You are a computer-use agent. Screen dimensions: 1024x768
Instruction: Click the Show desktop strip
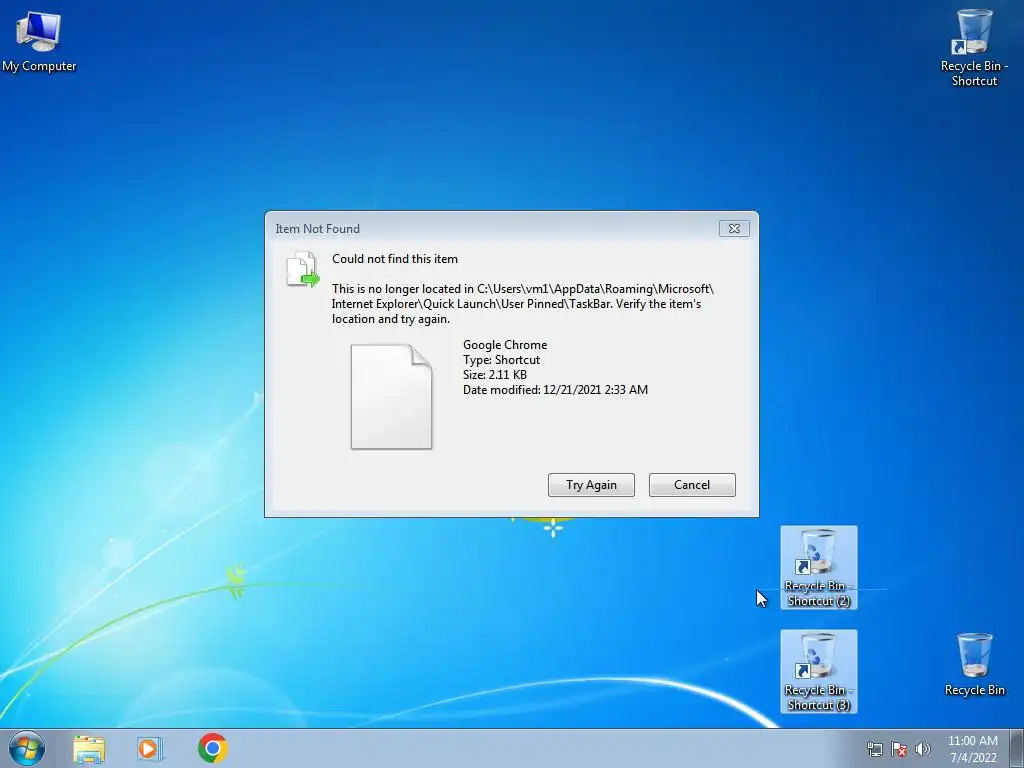pos(1016,748)
